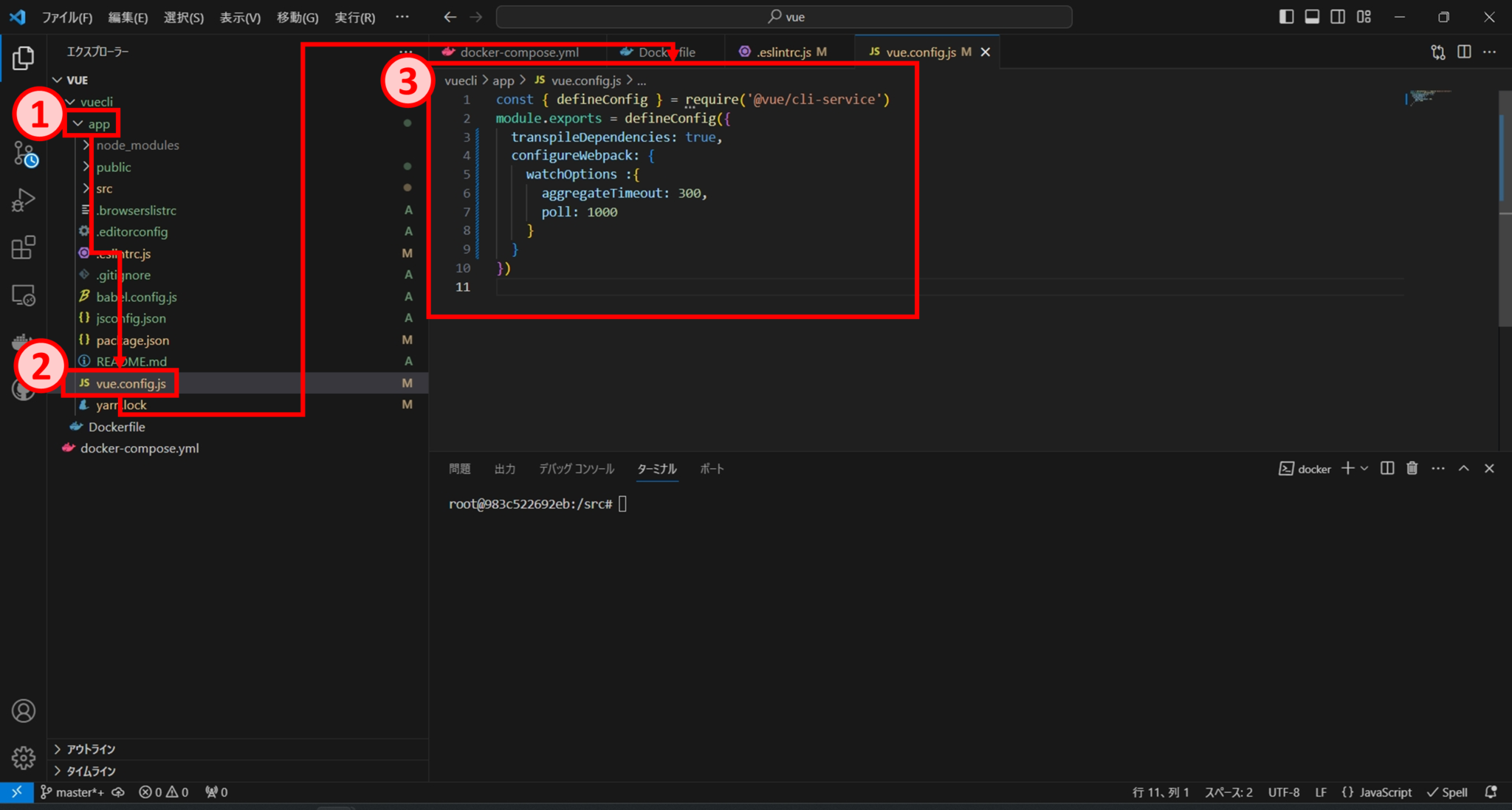Open the Run and Debug view
The image size is (1512, 810).
[x=24, y=199]
